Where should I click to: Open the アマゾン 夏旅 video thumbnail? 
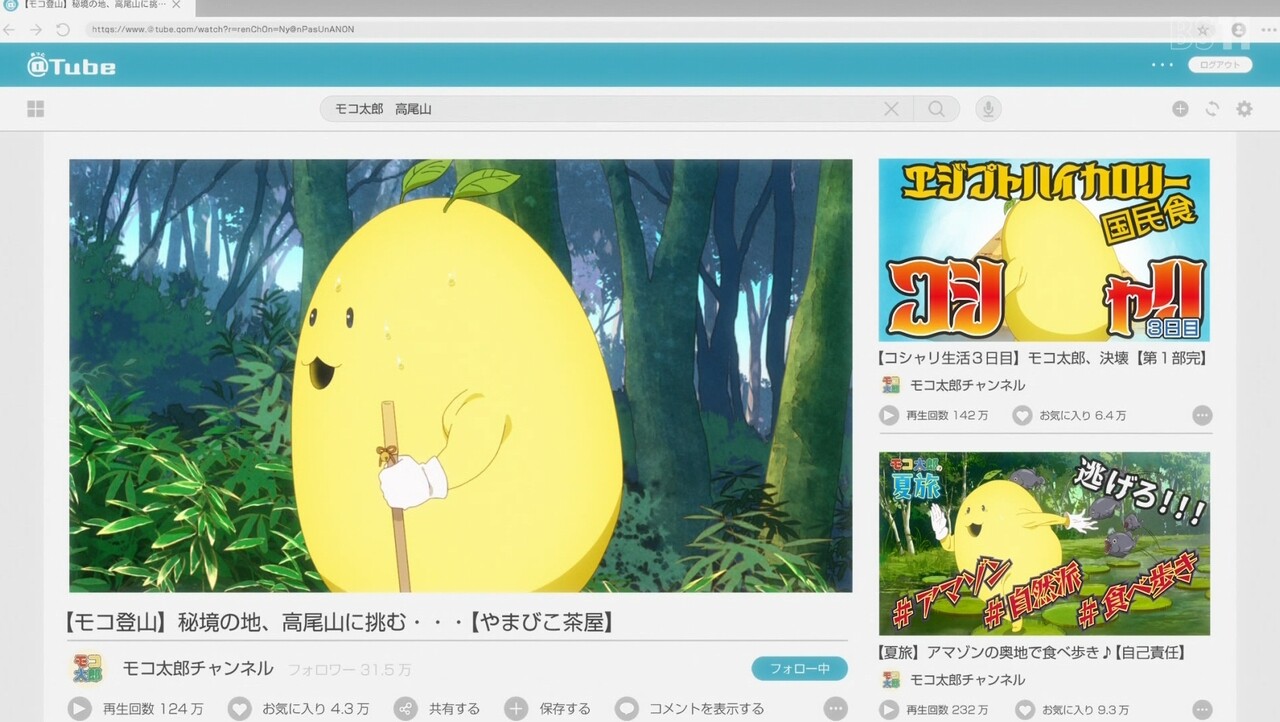[x=1044, y=544]
